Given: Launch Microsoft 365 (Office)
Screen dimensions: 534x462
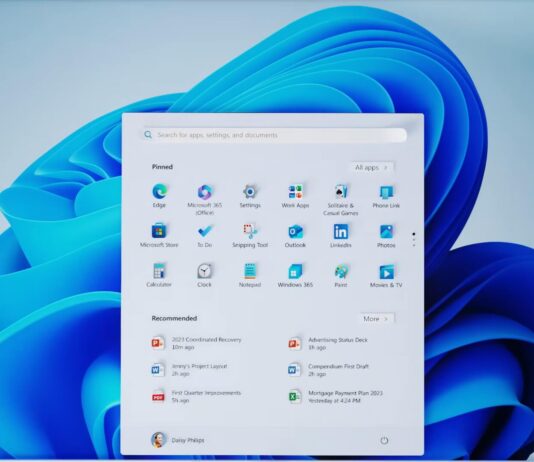Looking at the screenshot, I should (x=205, y=199).
